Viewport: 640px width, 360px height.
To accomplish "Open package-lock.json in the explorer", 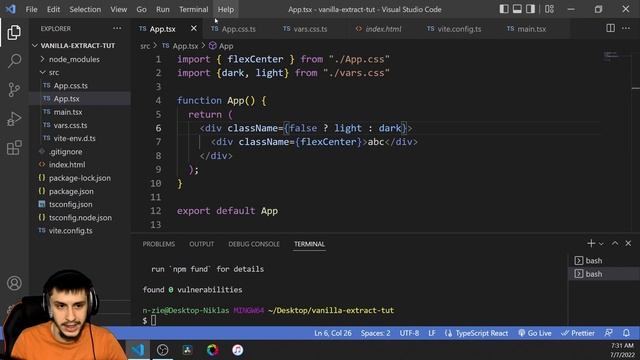I will tap(80, 178).
